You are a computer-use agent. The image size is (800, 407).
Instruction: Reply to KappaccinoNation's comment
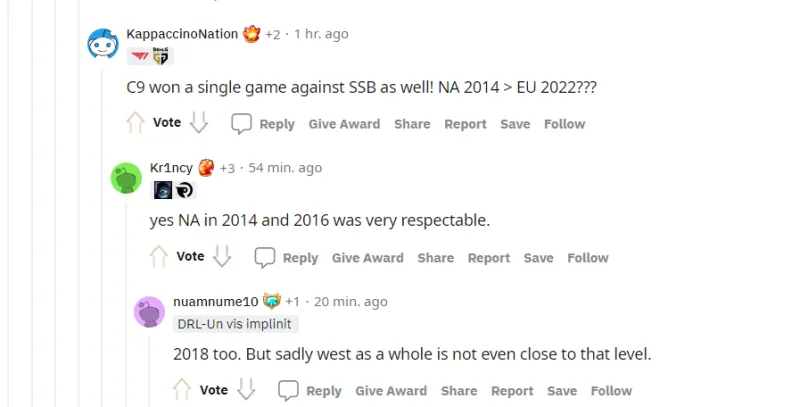[263, 124]
